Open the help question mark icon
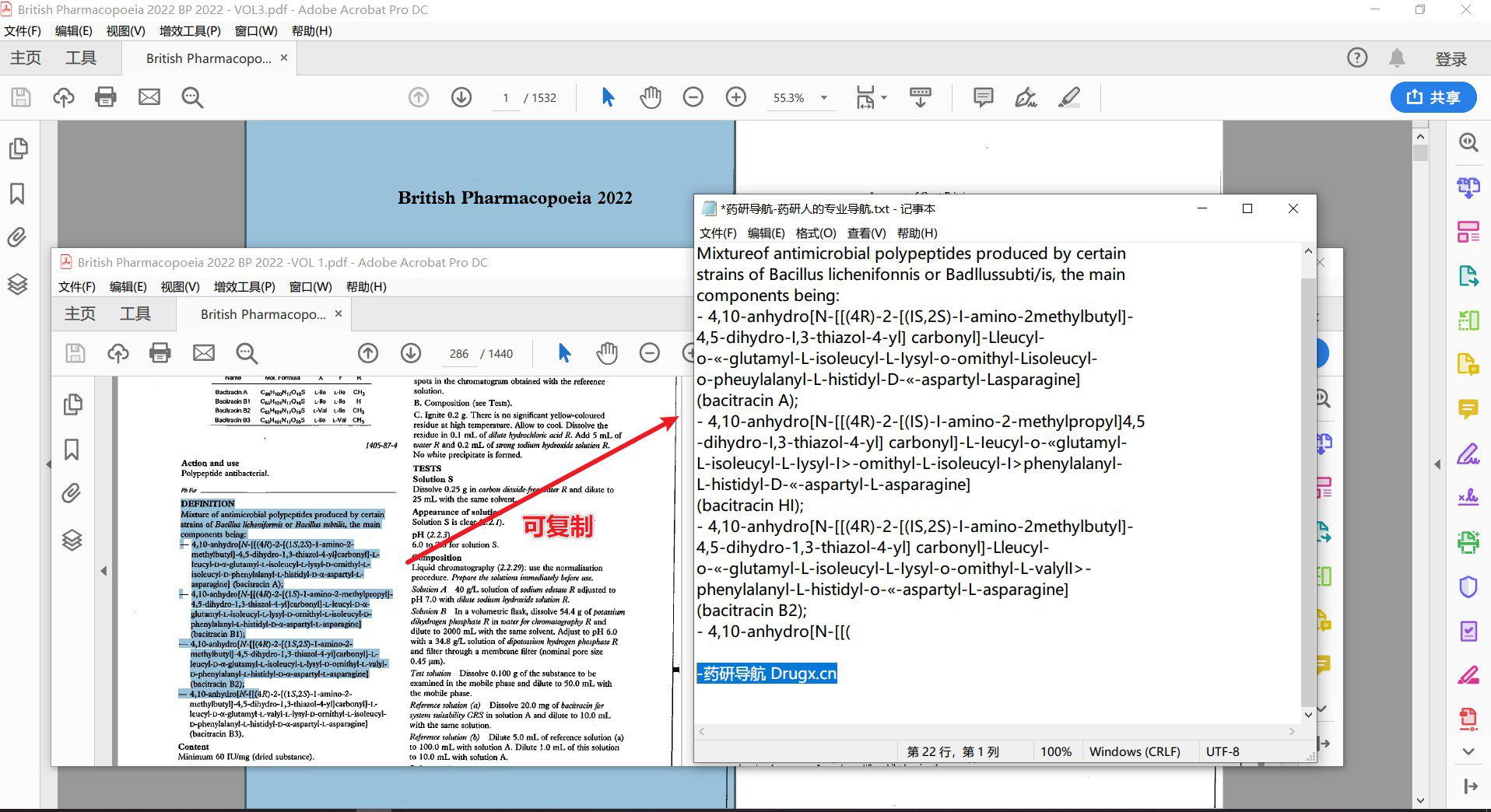Viewport: 1491px width, 812px height. [1357, 58]
